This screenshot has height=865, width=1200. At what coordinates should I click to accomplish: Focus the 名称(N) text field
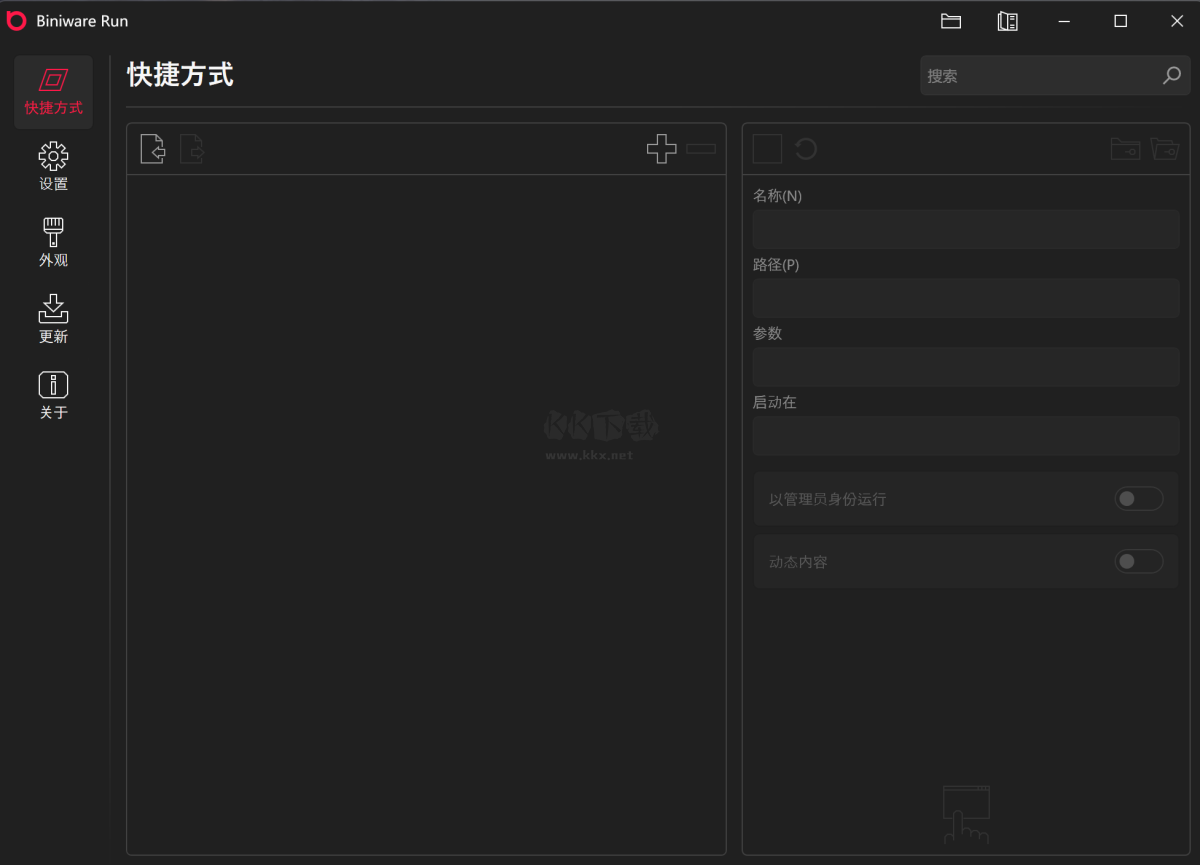click(966, 229)
